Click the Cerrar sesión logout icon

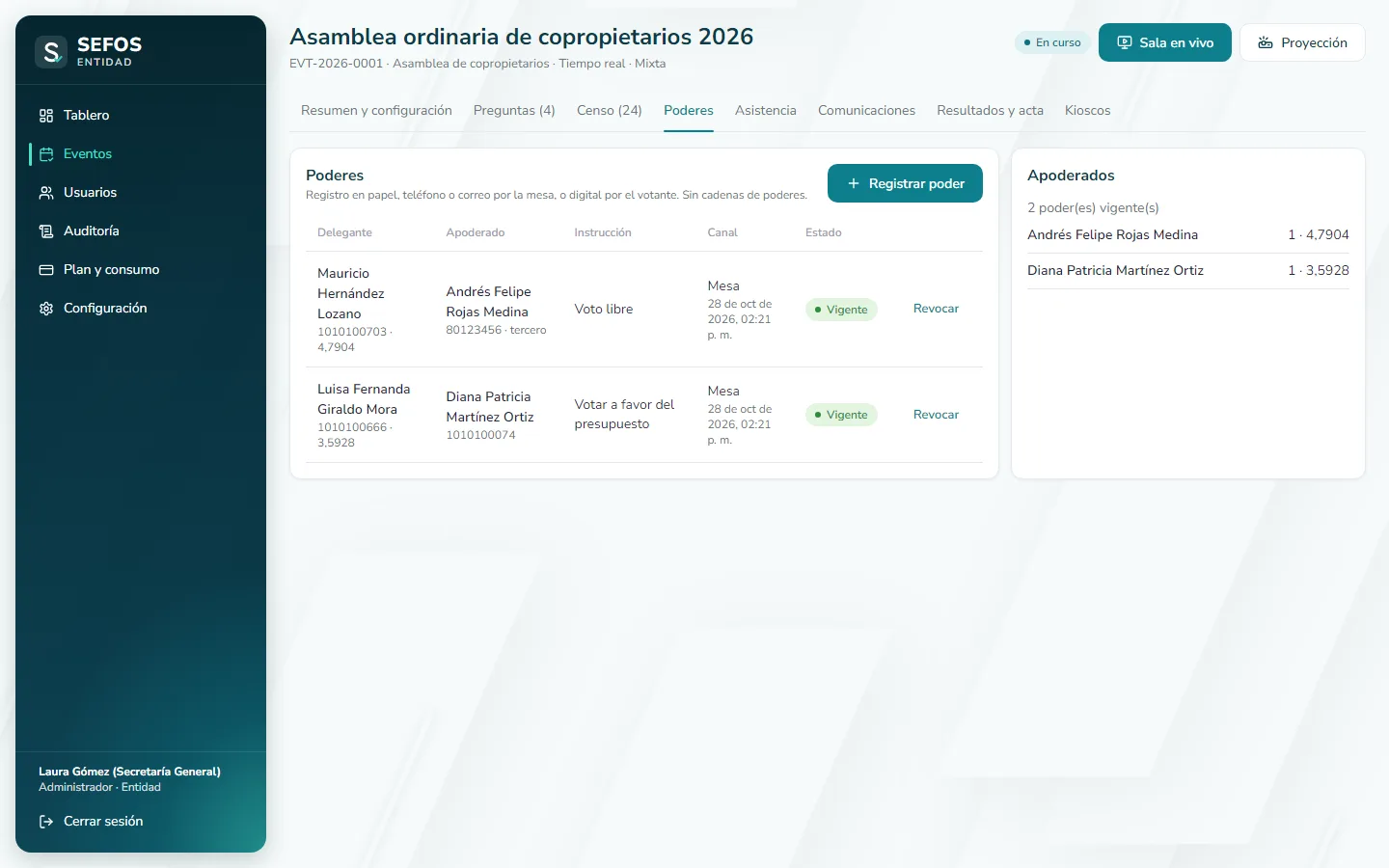coord(46,822)
